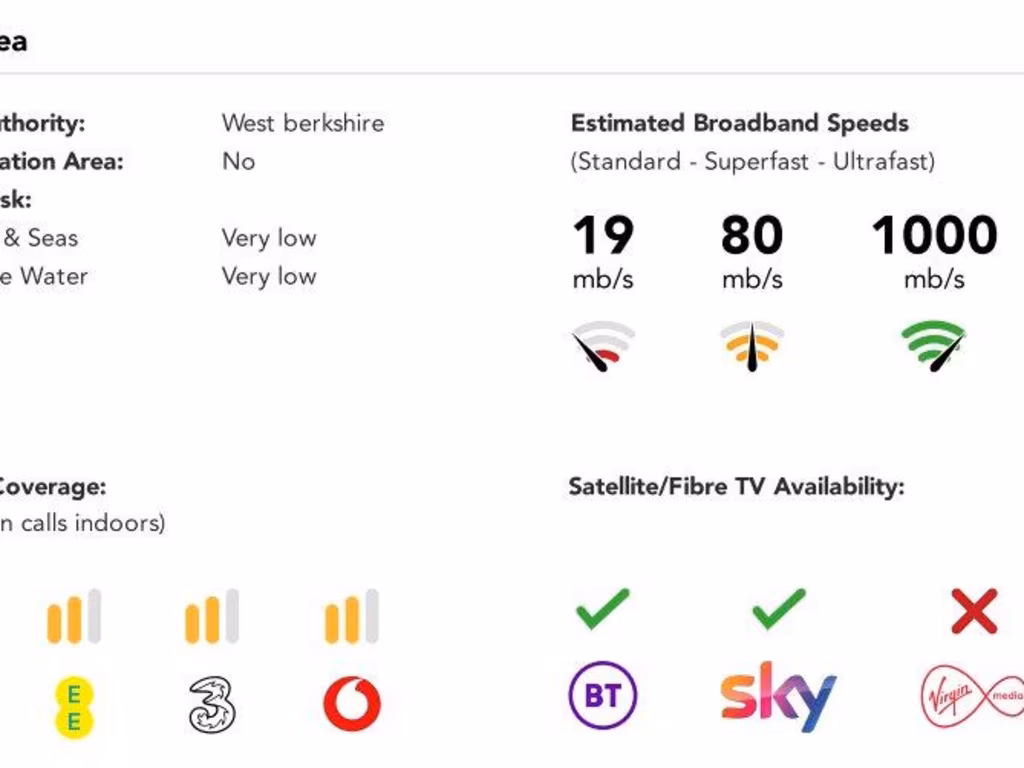Click the green checkmark above Sky

778,609
